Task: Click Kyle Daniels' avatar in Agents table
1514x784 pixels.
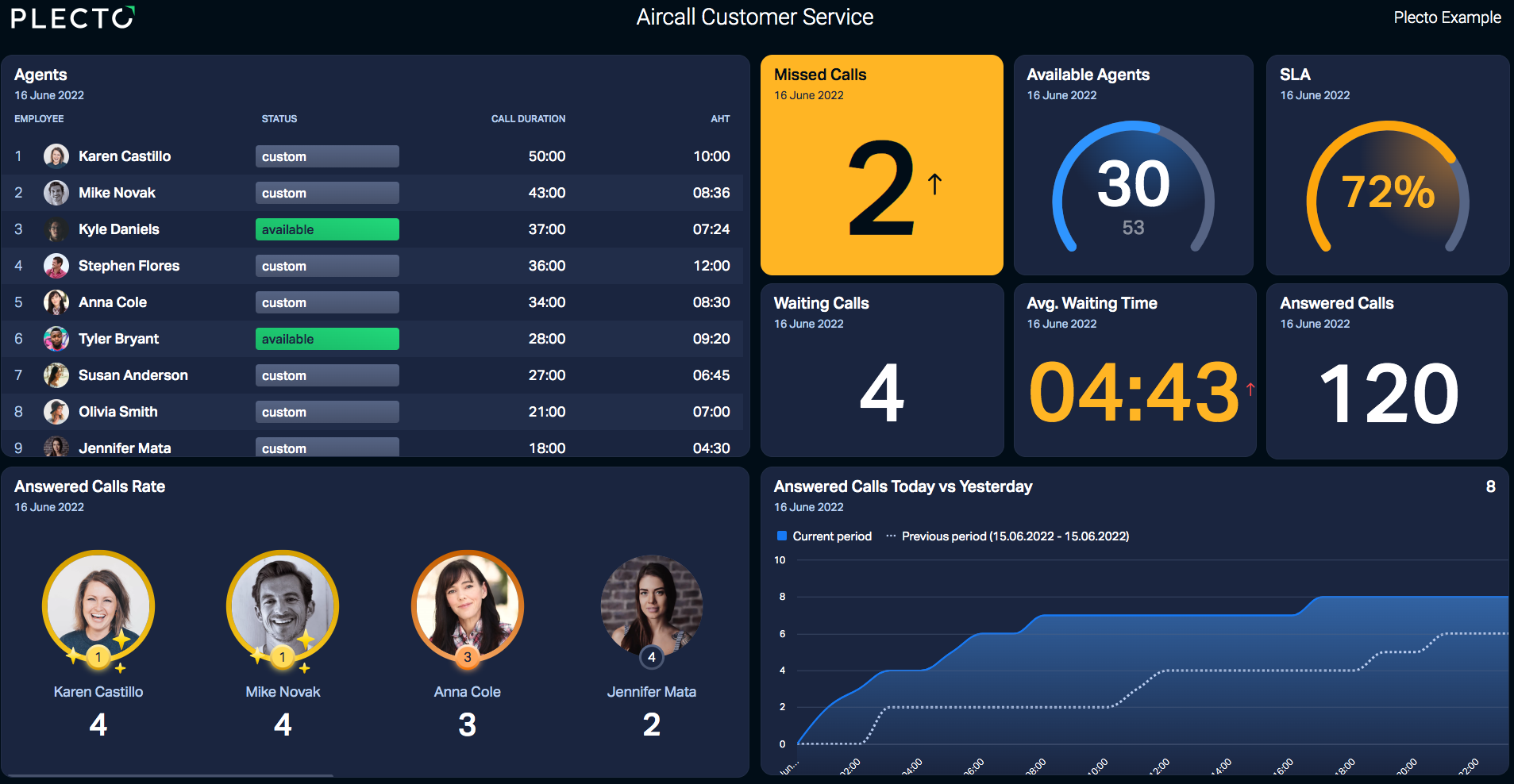Action: click(56, 229)
